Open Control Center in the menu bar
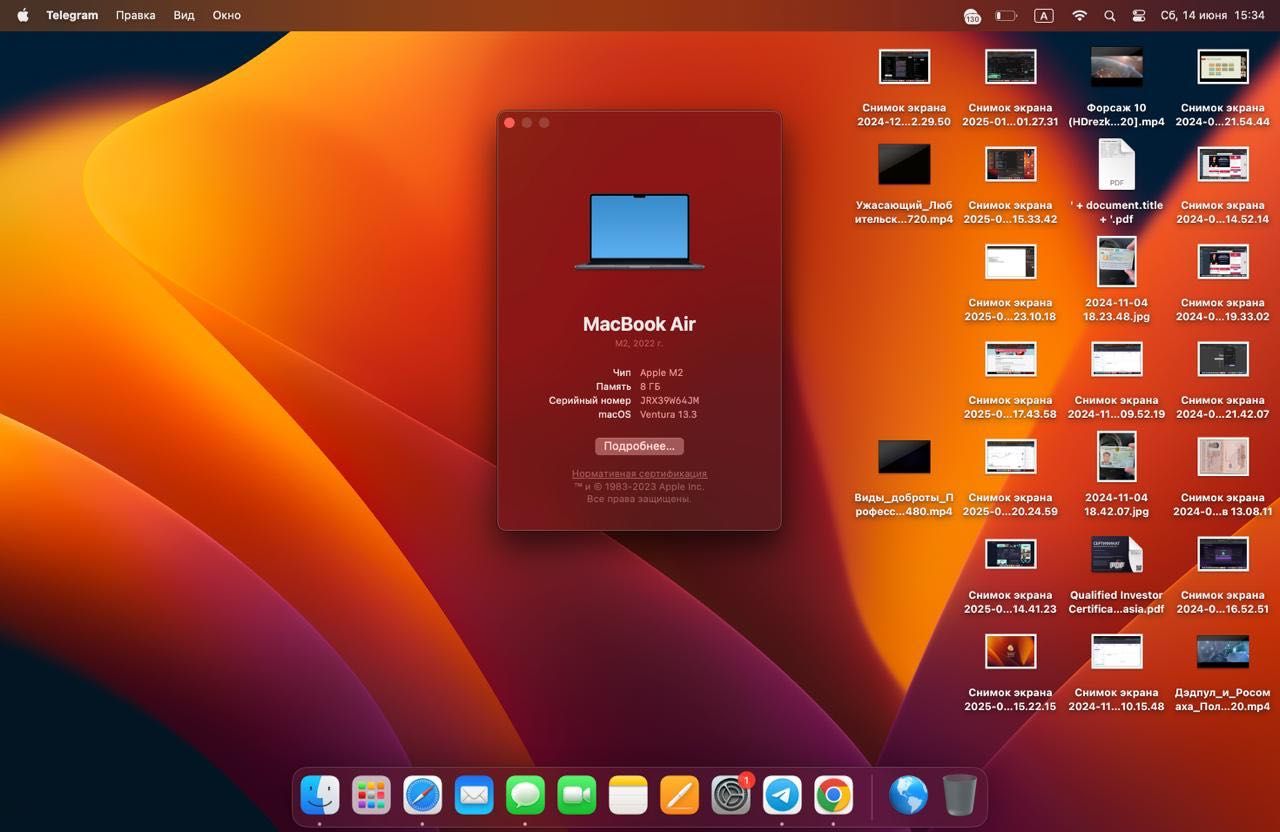 tap(1138, 16)
